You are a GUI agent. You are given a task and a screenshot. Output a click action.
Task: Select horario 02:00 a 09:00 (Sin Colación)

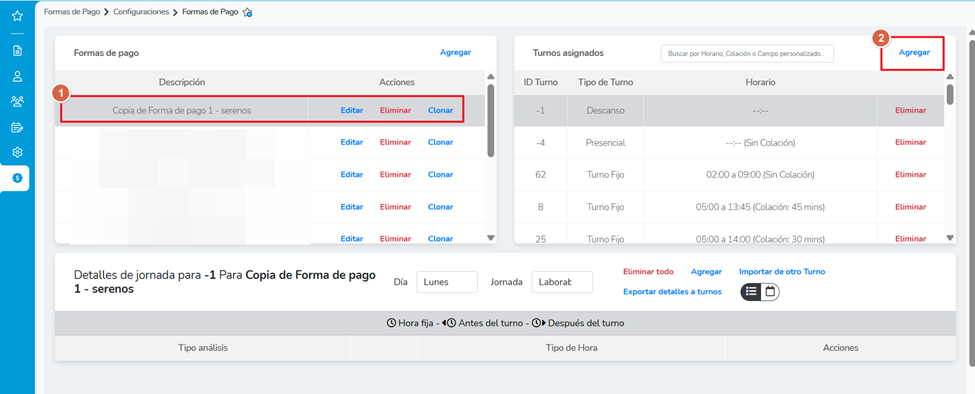tap(760, 175)
